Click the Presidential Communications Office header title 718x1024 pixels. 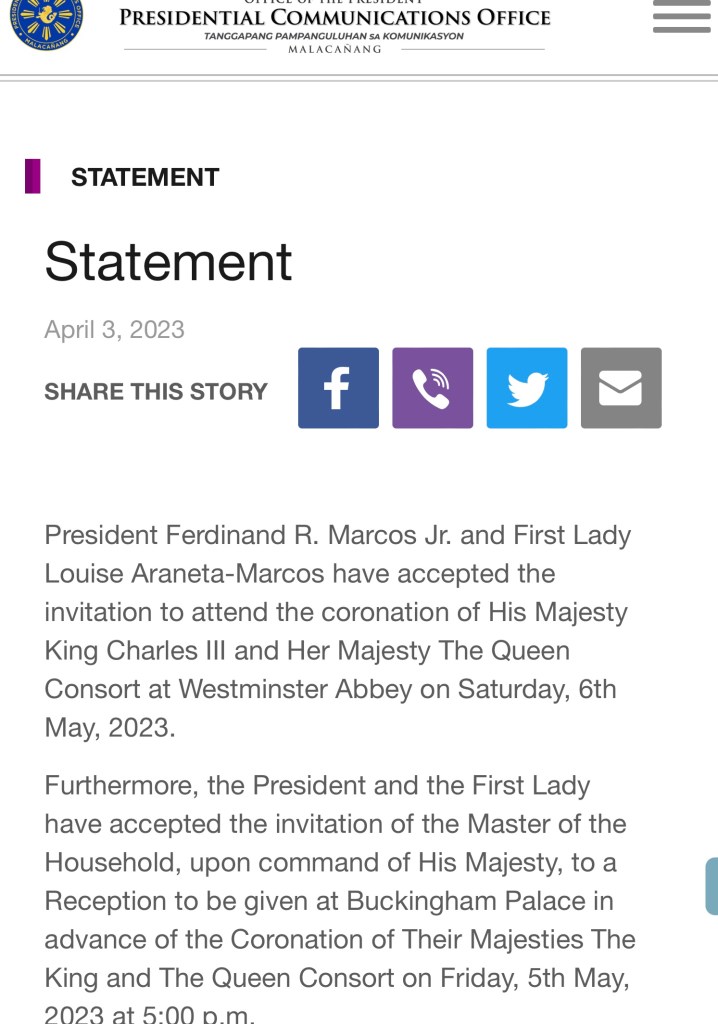click(335, 17)
